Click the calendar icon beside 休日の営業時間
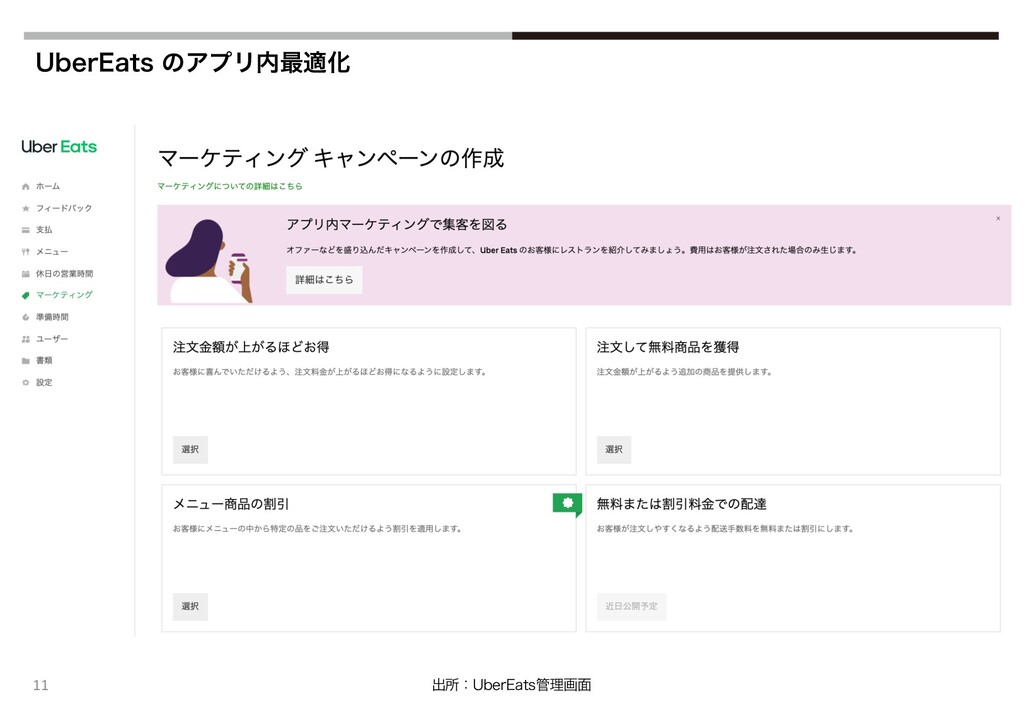This screenshot has width=1024, height=709. pyautogui.click(x=25, y=274)
